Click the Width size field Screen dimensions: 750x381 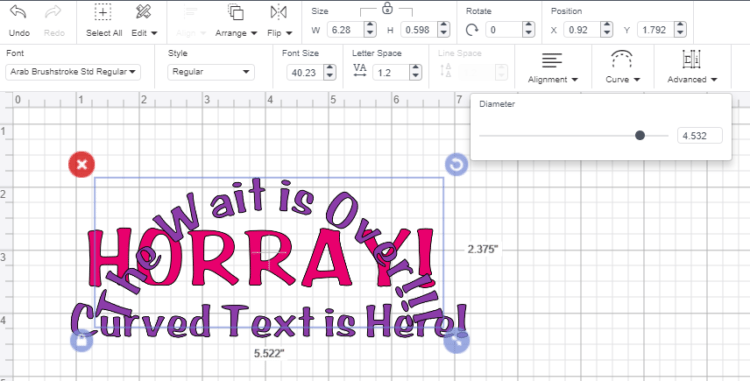(345, 30)
